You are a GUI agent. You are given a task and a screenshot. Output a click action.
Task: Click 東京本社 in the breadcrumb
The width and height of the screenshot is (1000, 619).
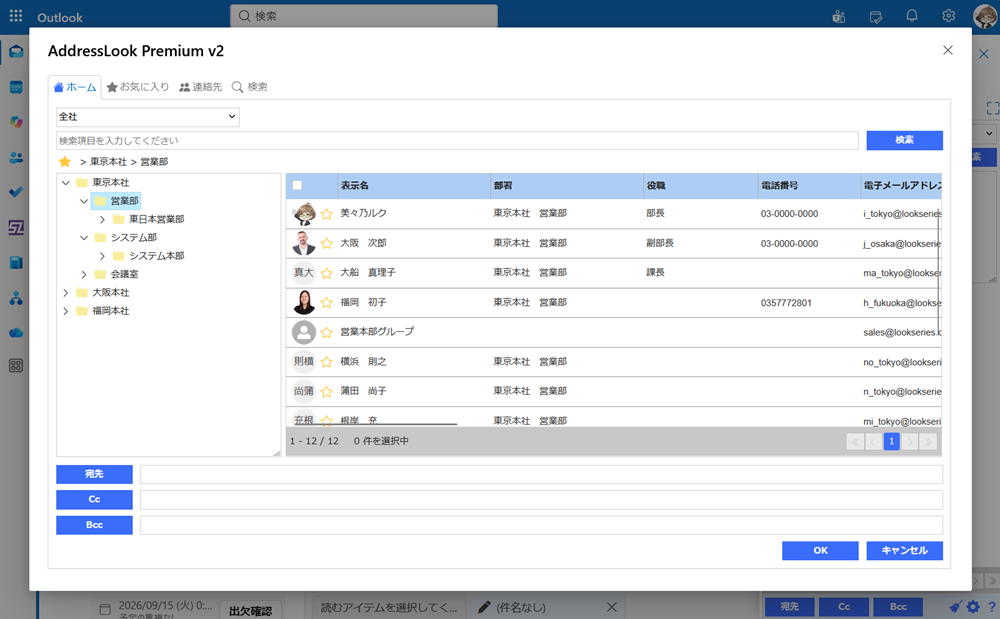click(108, 162)
